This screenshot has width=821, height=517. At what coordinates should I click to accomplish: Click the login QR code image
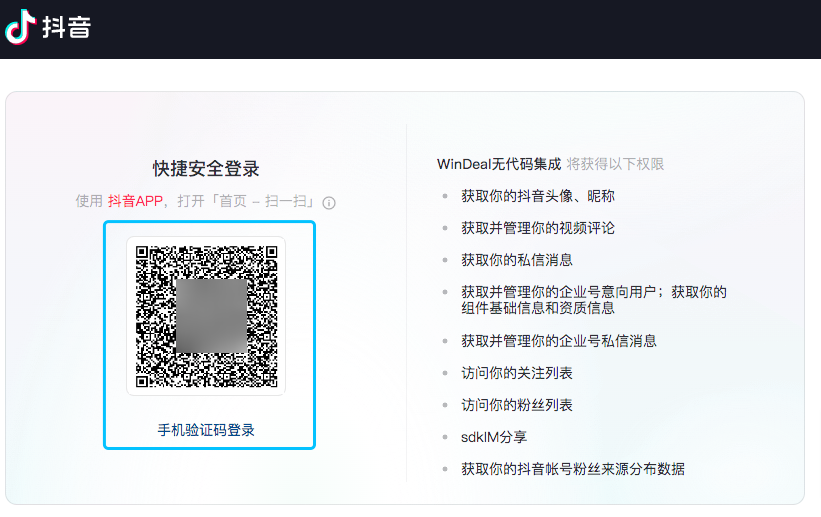(206, 316)
